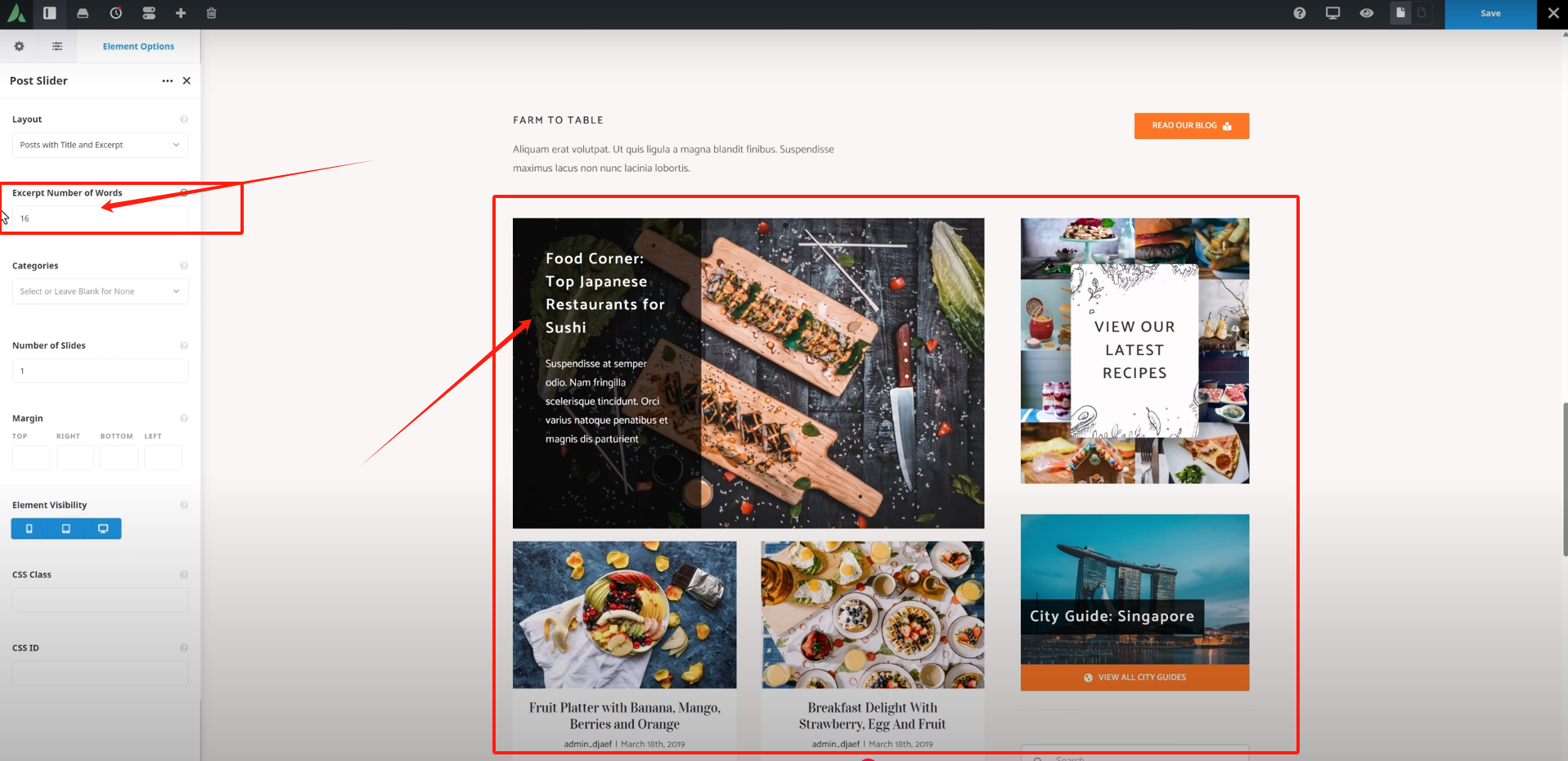
Task: Open the desktop responsive view icon
Action: (1333, 13)
